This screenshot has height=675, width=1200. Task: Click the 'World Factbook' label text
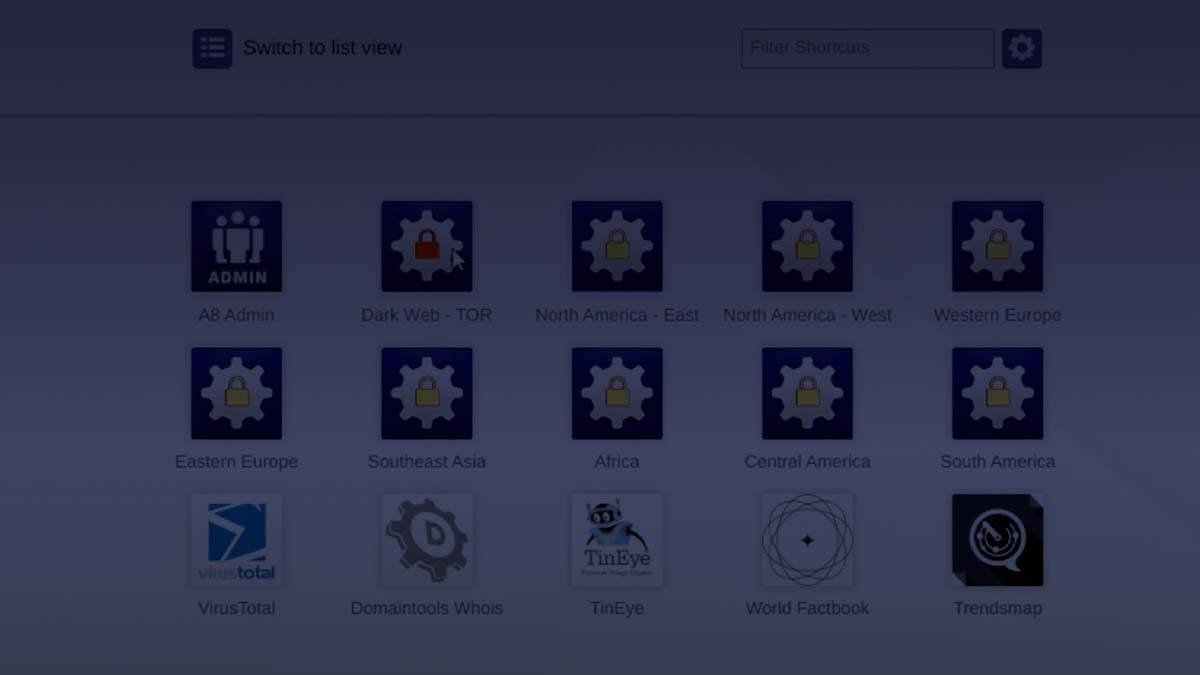pyautogui.click(x=807, y=608)
